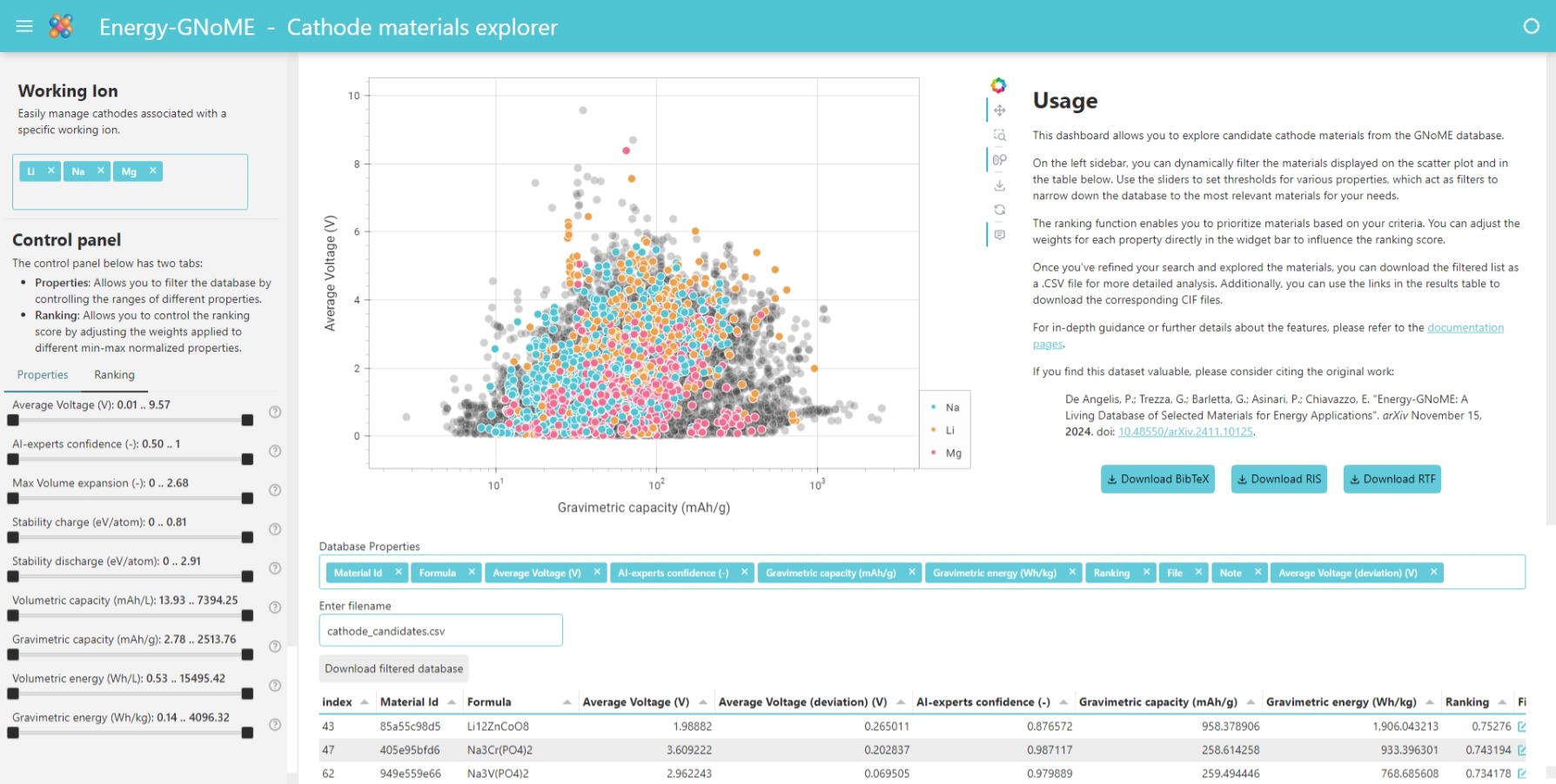
Task: Download citation as BibTeX
Action: [x=1157, y=479]
